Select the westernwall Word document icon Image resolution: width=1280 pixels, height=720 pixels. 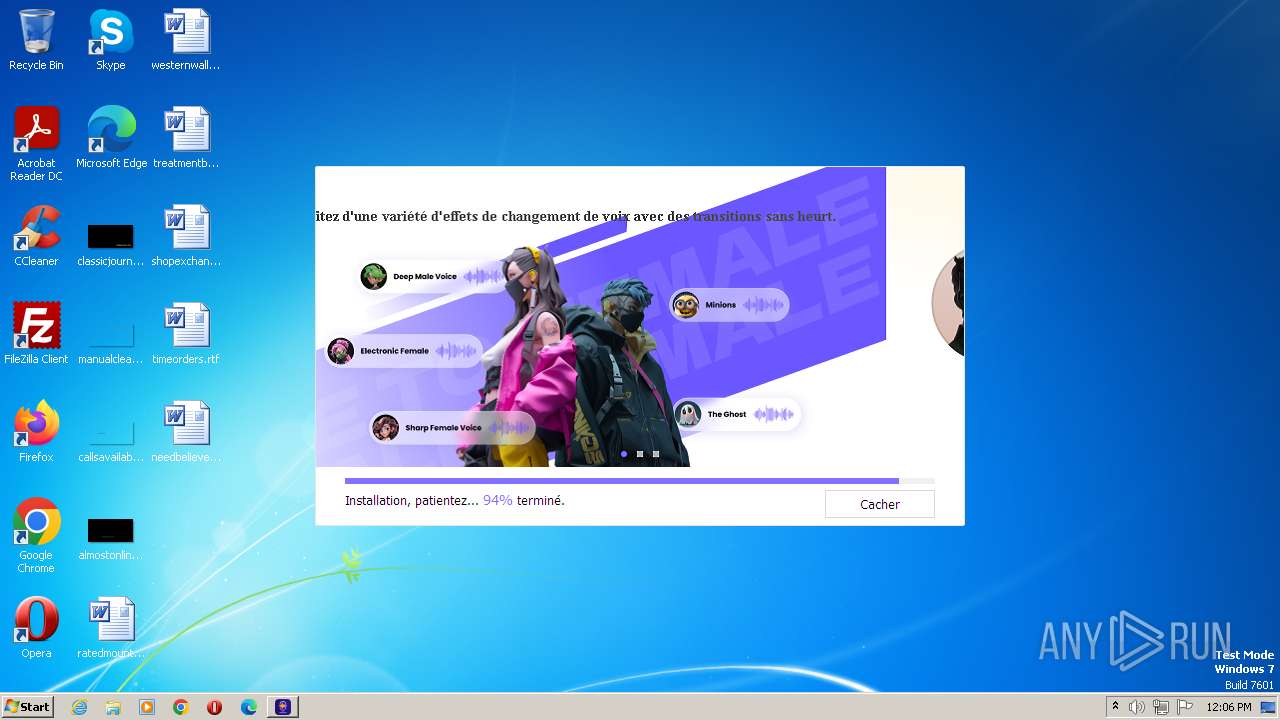coord(186,40)
